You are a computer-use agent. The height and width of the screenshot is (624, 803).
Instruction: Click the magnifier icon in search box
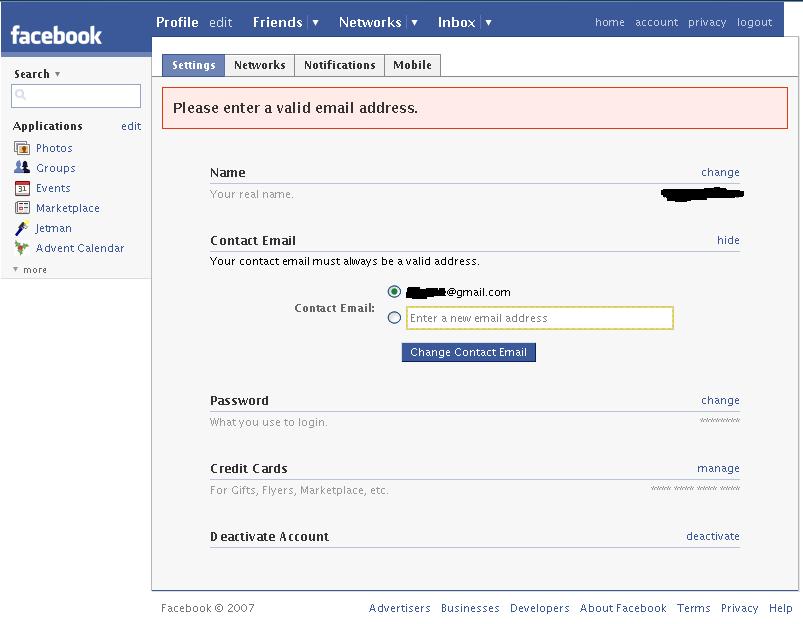click(20, 94)
